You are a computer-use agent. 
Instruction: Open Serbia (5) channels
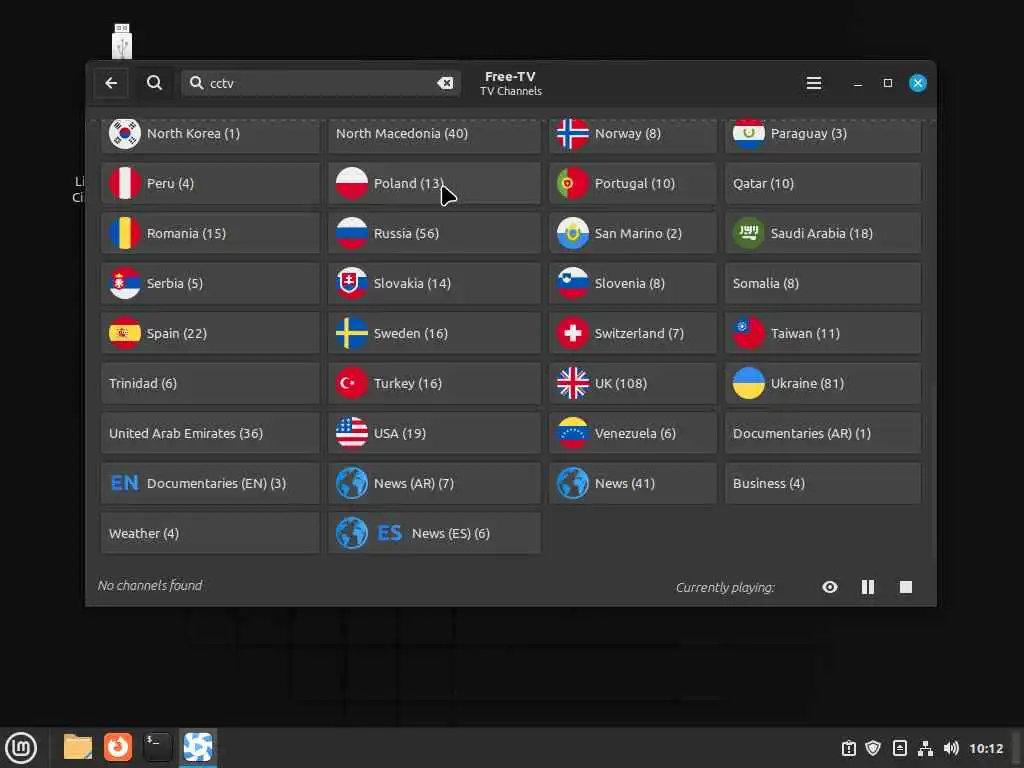pyautogui.click(x=210, y=283)
